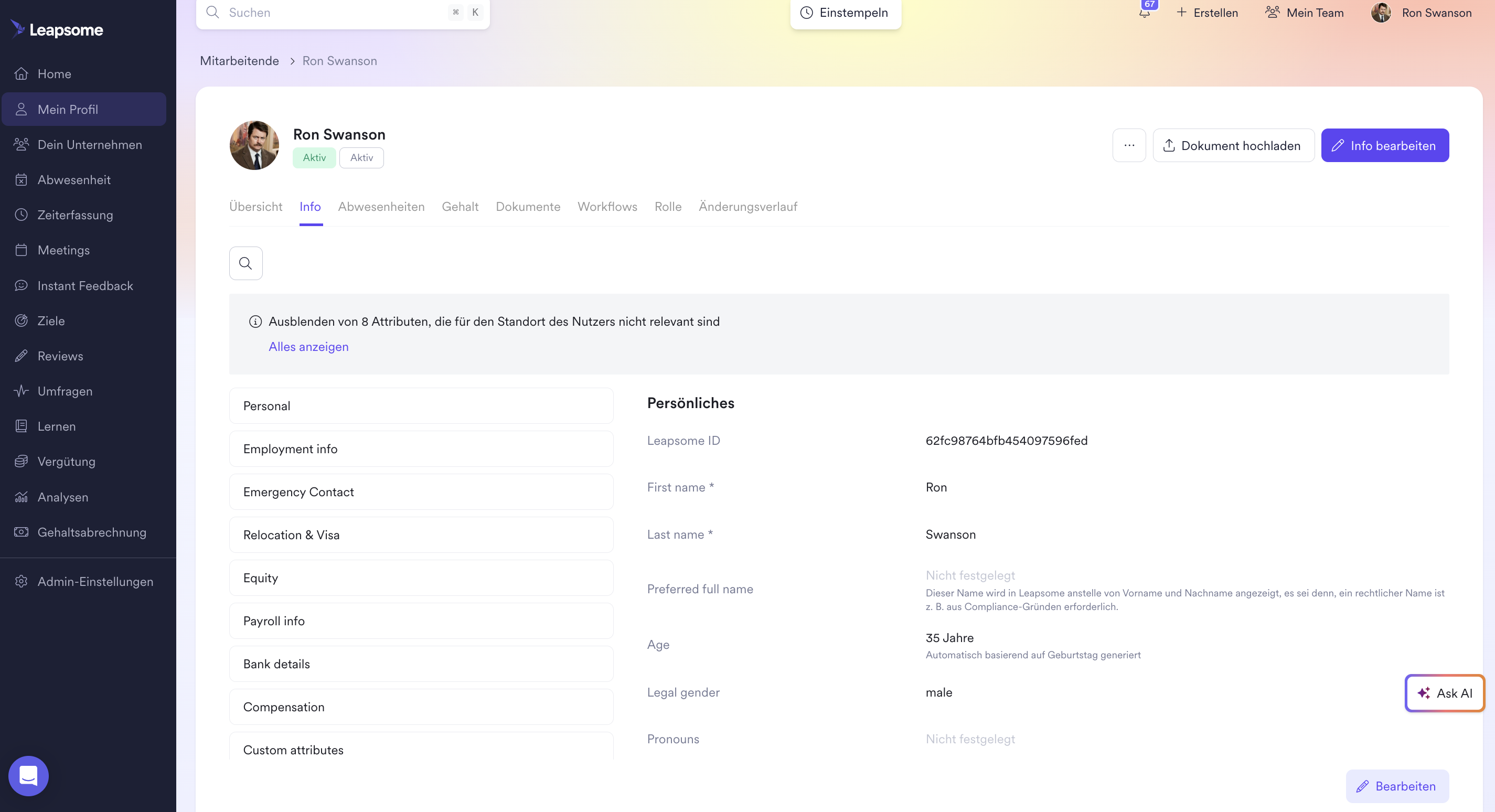Click the Suchen search field
The width and height of the screenshot is (1495, 812).
pos(325,12)
